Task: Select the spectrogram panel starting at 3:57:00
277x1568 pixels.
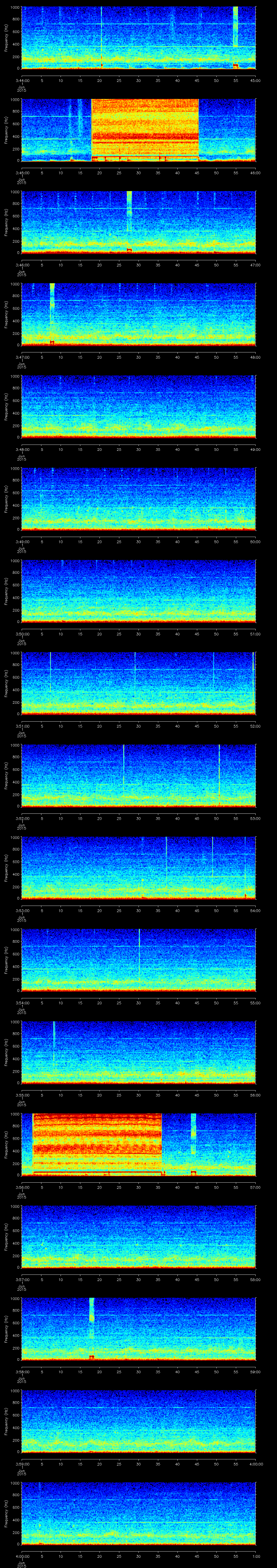Action: pyautogui.click(x=139, y=1237)
